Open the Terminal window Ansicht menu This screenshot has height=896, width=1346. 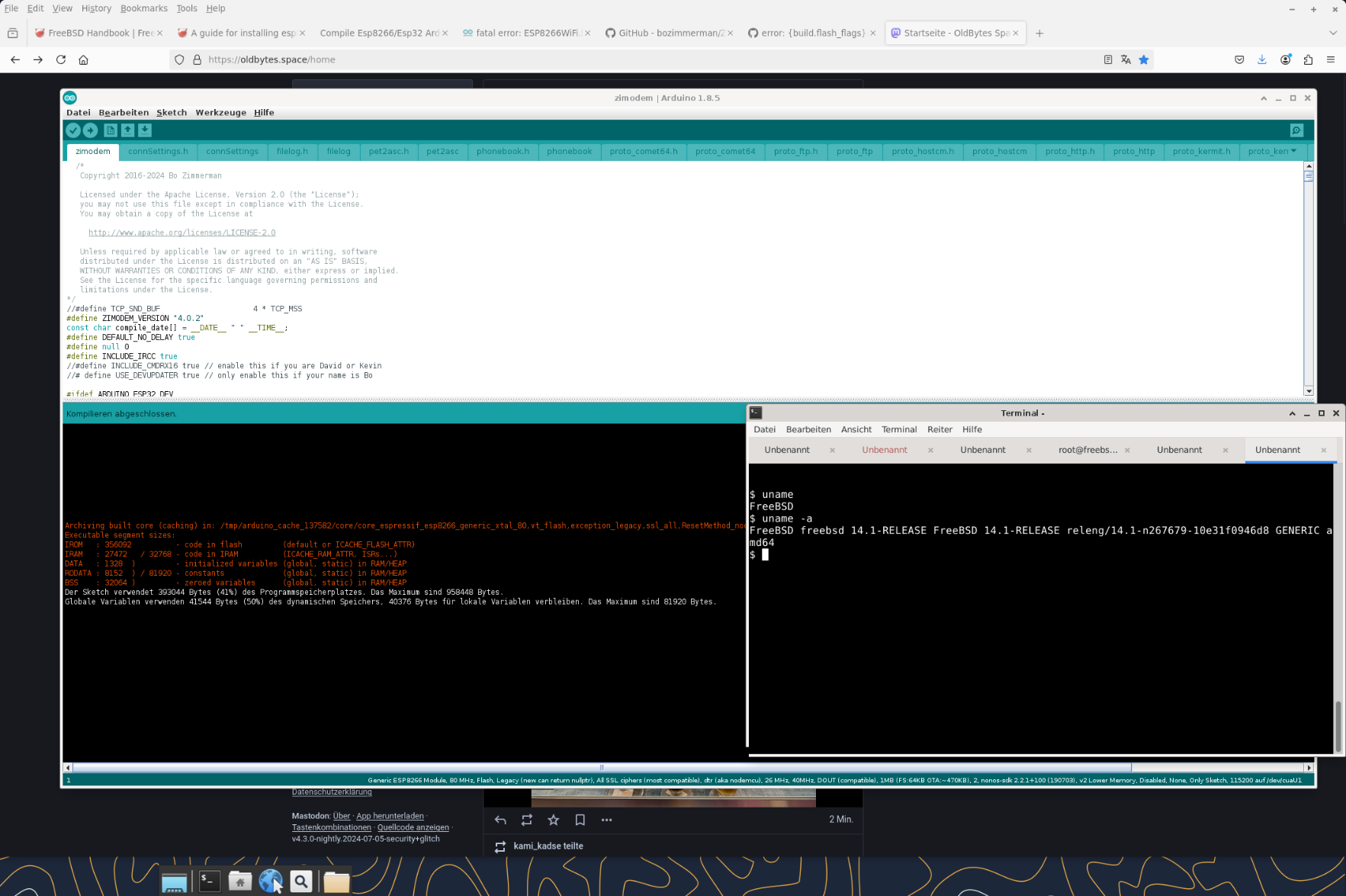pyautogui.click(x=856, y=429)
